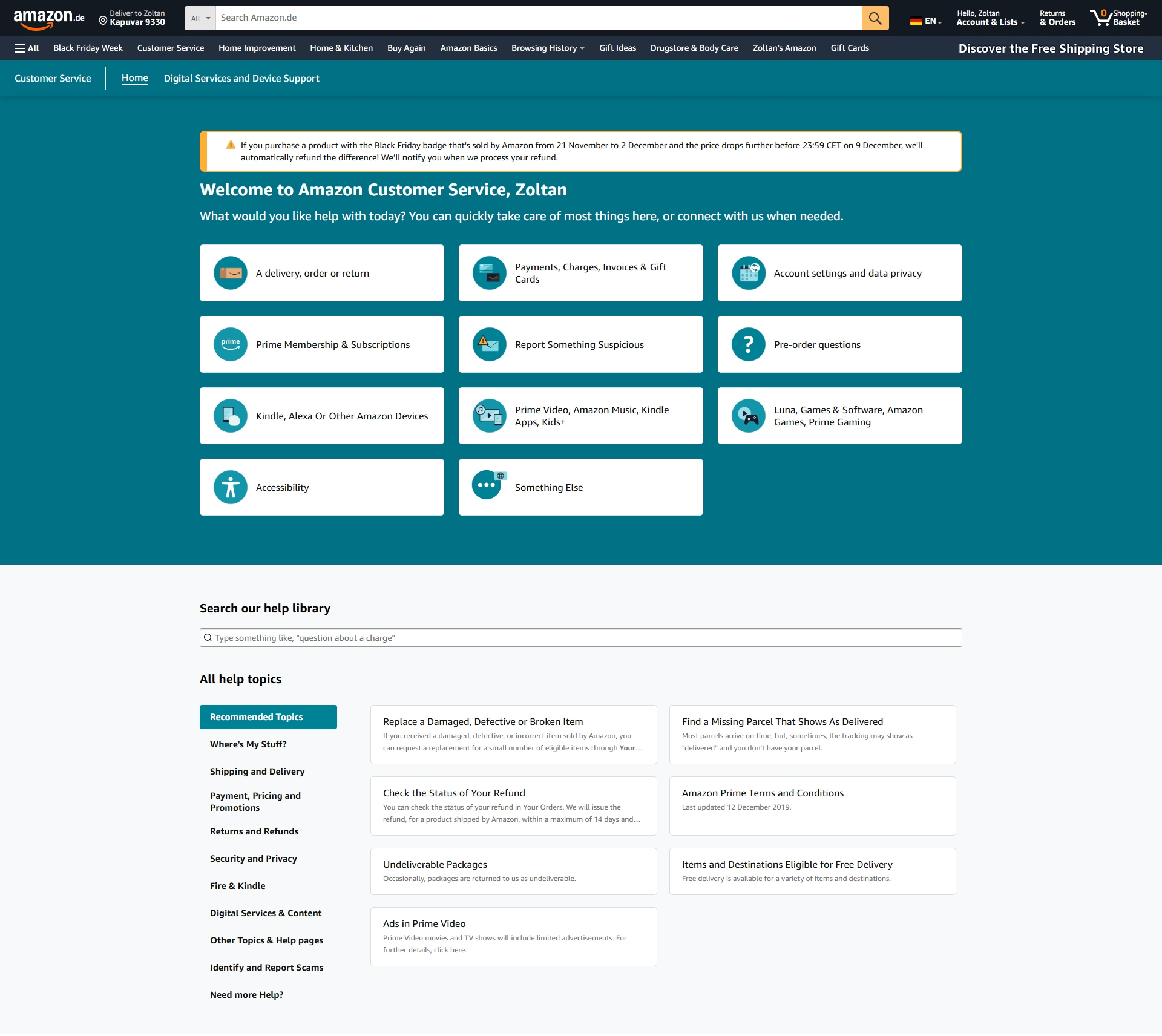Select Identify and Report Scams topic
Viewport: 1162px width, 1036px height.
pos(266,968)
